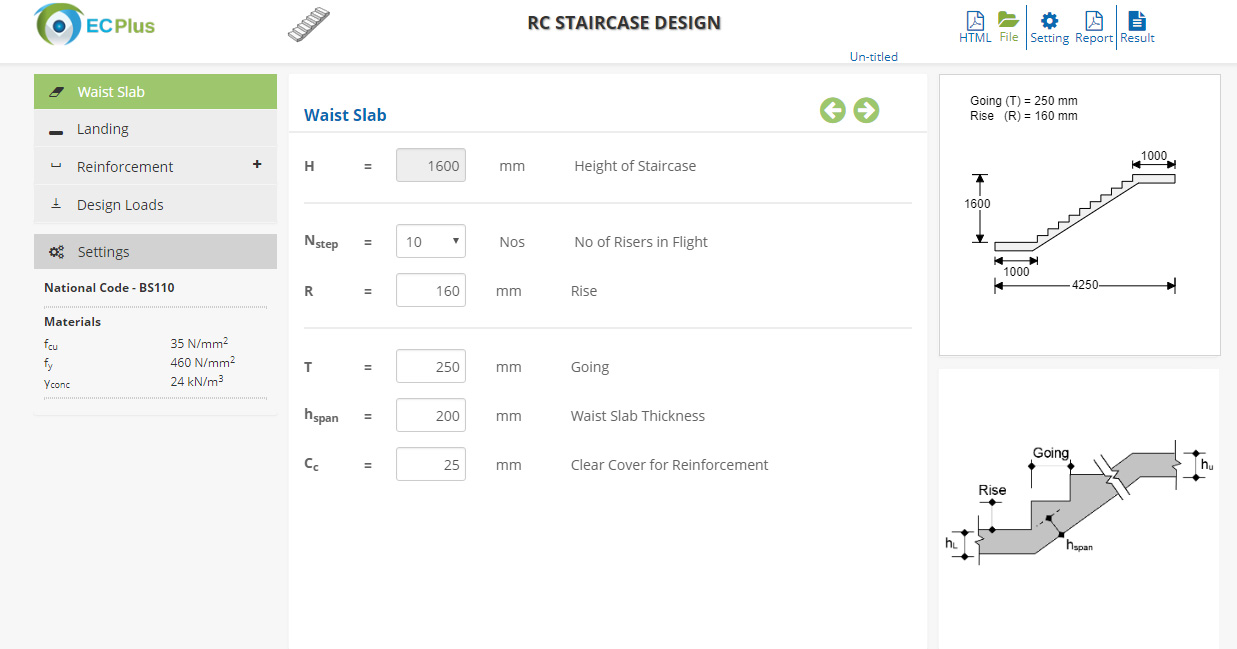Open the Settings panel header
Image resolution: width=1237 pixels, height=649 pixels.
pos(155,252)
